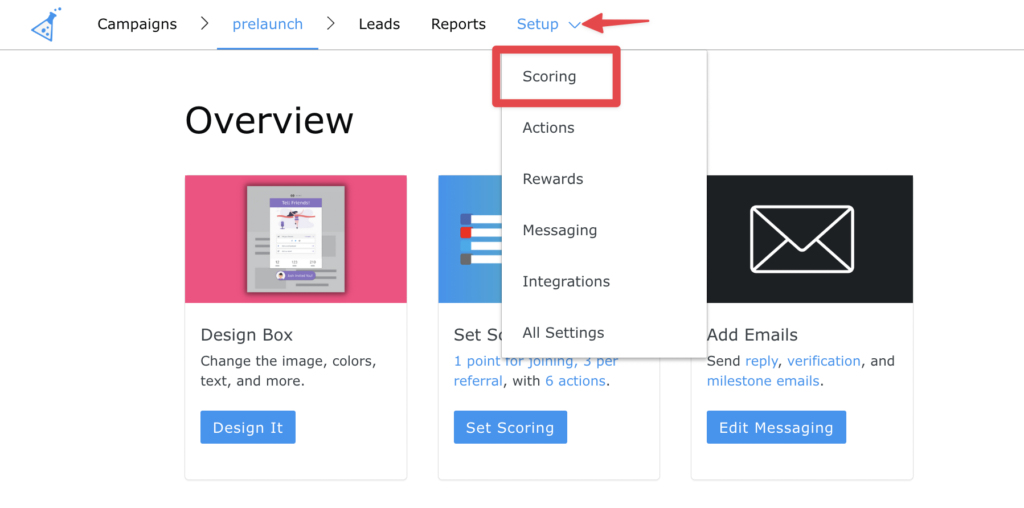Viewport: 1024px width, 508px height.
Task: Click the envelope icon on Add Emails card
Action: 802,239
